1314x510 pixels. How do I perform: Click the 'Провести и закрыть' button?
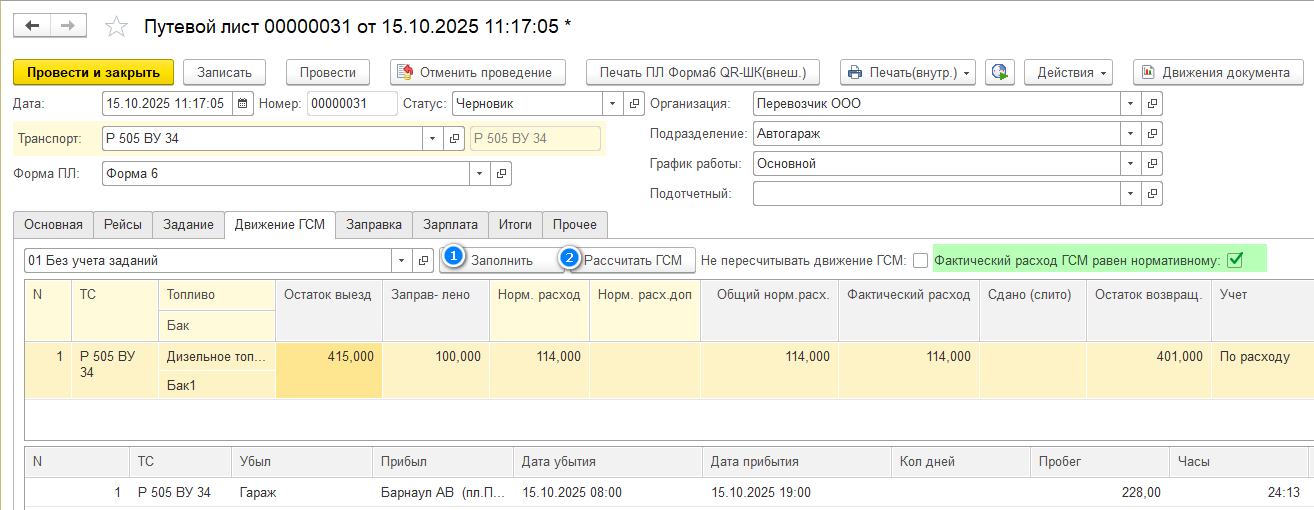(x=93, y=72)
